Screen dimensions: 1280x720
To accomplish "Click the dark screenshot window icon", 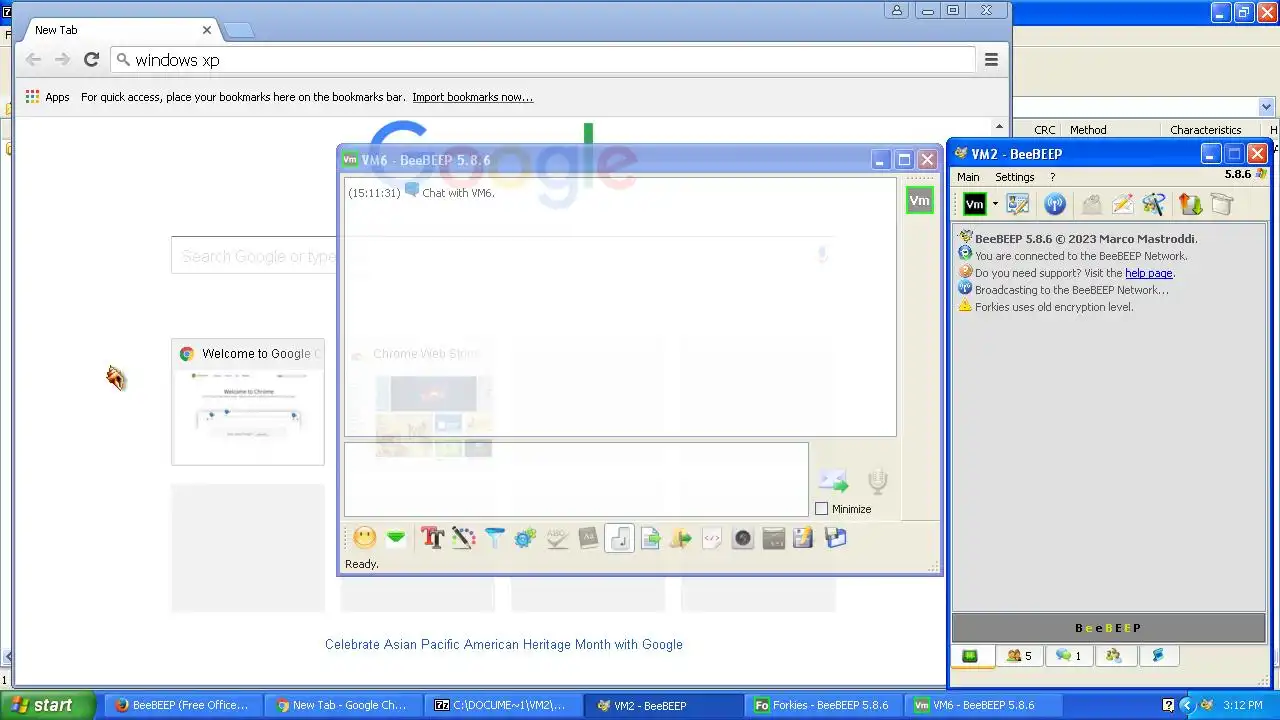I will tap(774, 538).
